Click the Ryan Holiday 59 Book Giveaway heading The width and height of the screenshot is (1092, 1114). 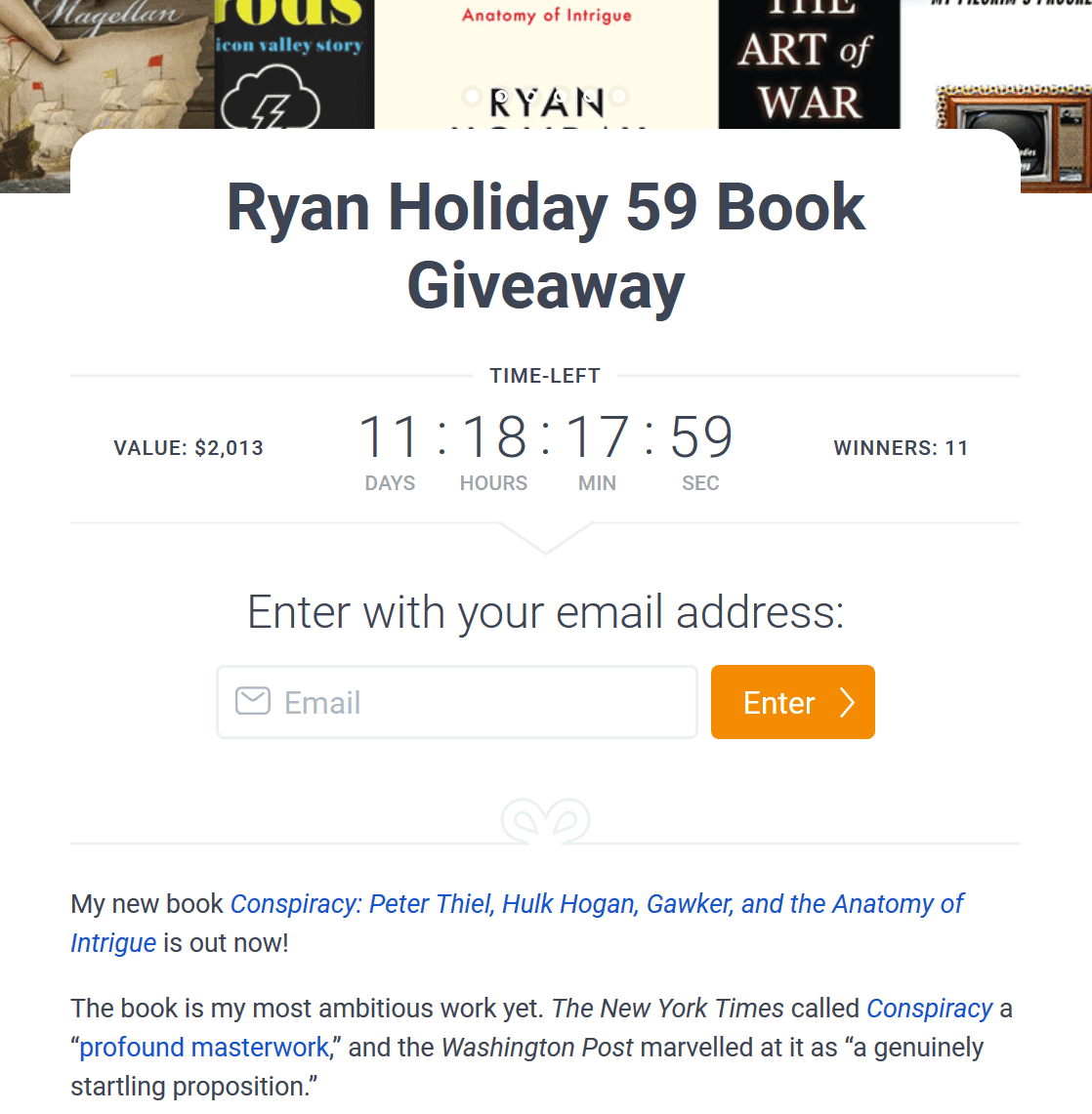[545, 246]
